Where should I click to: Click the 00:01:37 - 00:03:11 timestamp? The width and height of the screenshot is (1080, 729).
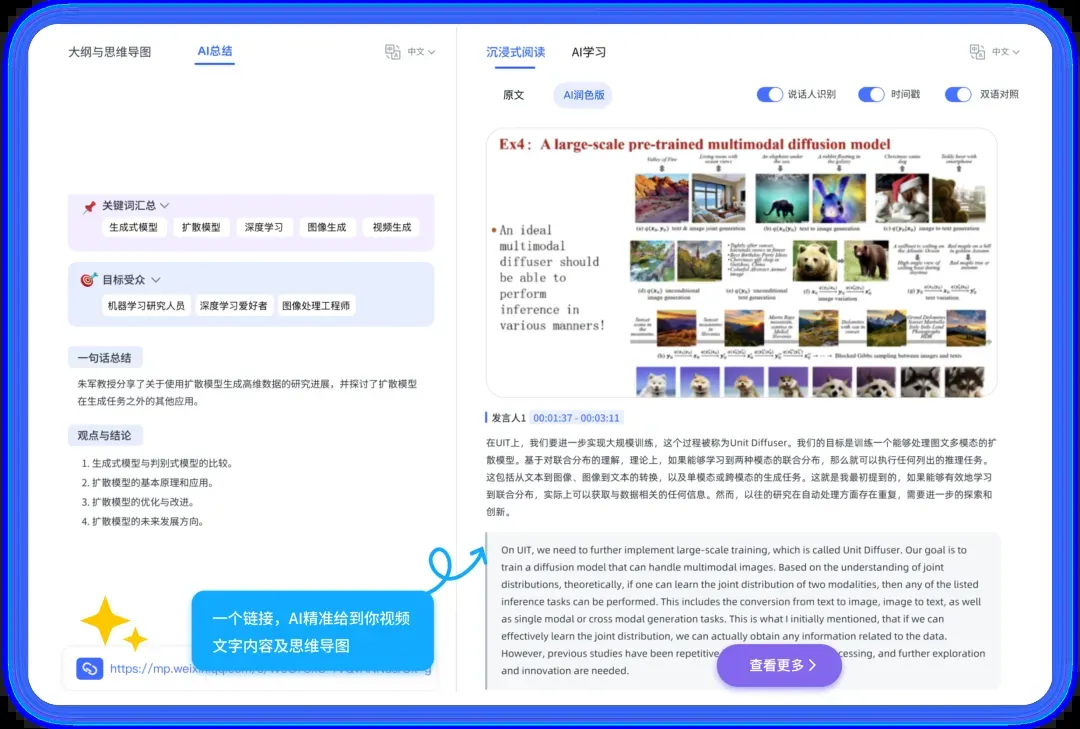576,418
